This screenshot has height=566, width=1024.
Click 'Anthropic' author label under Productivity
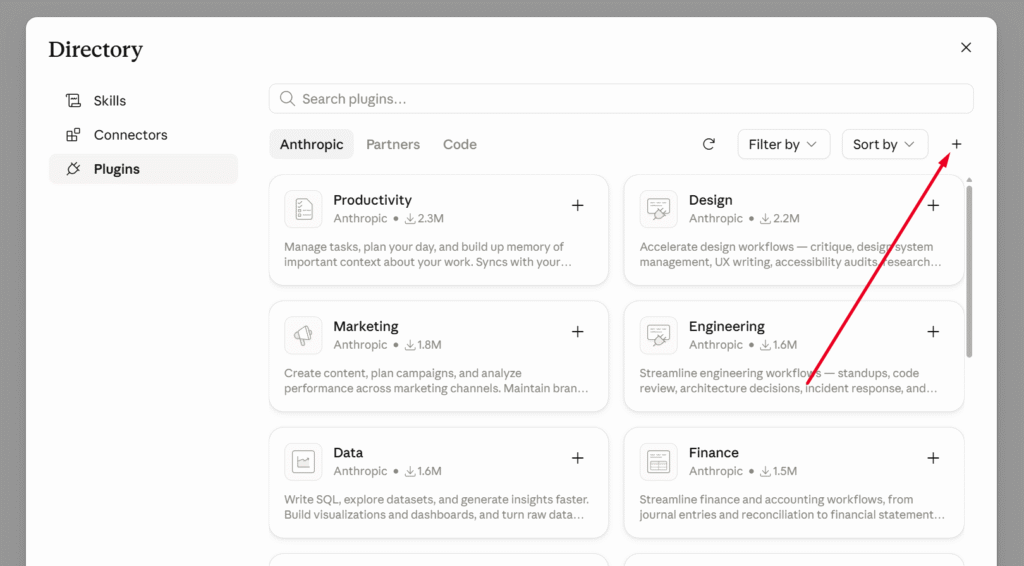pos(360,219)
